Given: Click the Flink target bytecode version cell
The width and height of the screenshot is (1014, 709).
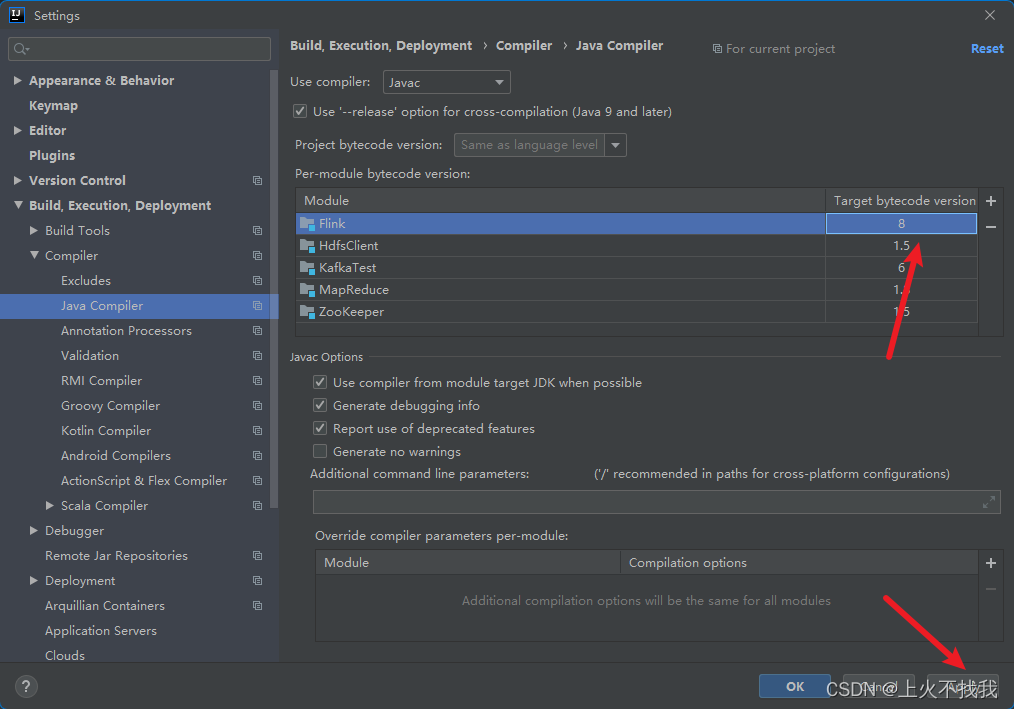Looking at the screenshot, I should click(x=901, y=224).
